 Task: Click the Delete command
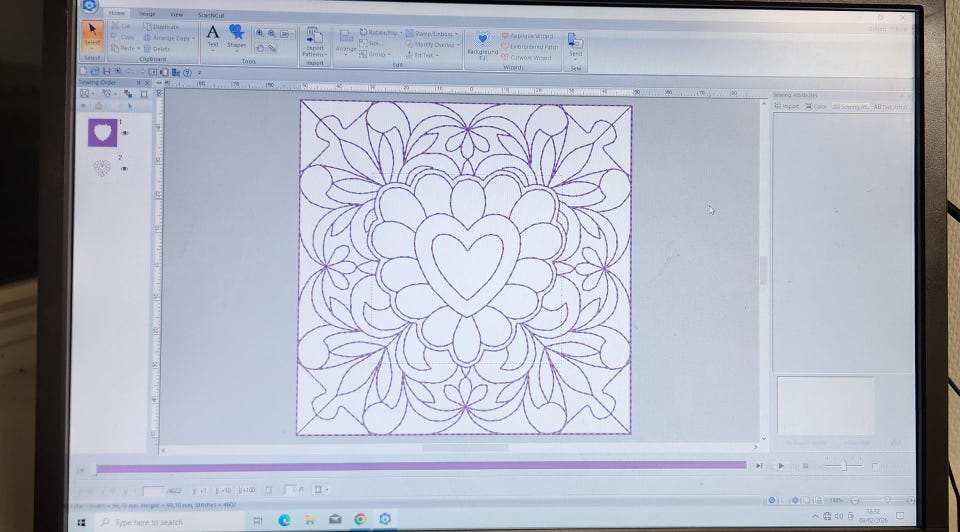(157, 48)
